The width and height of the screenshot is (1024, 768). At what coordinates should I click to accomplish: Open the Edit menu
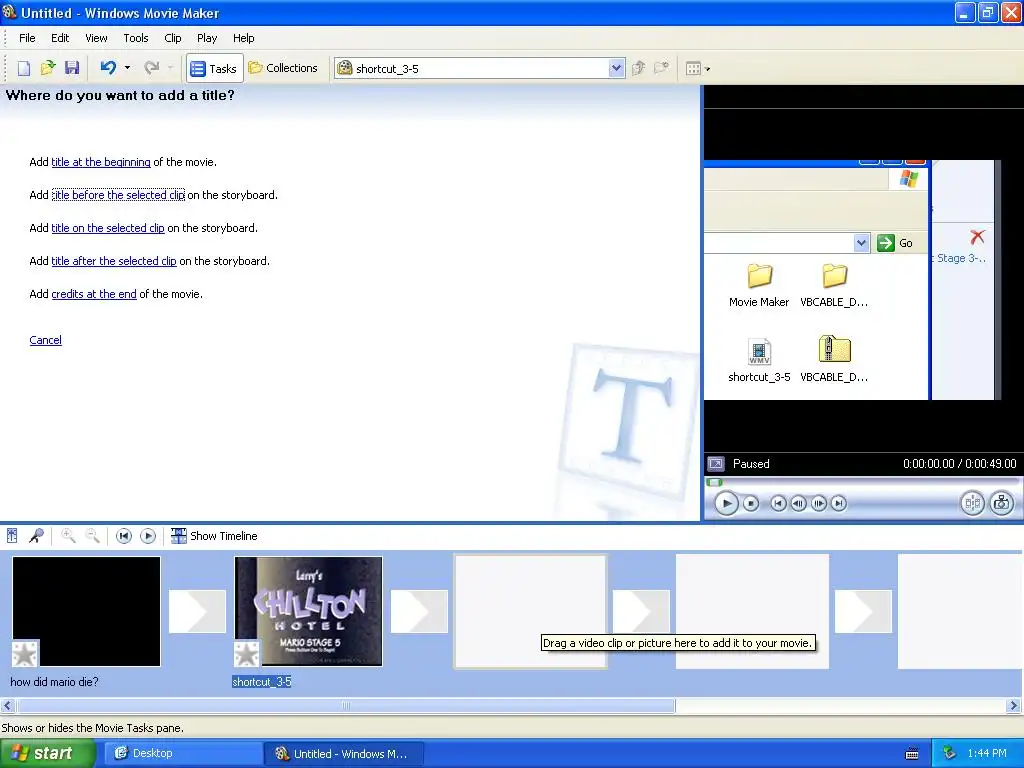click(60, 38)
